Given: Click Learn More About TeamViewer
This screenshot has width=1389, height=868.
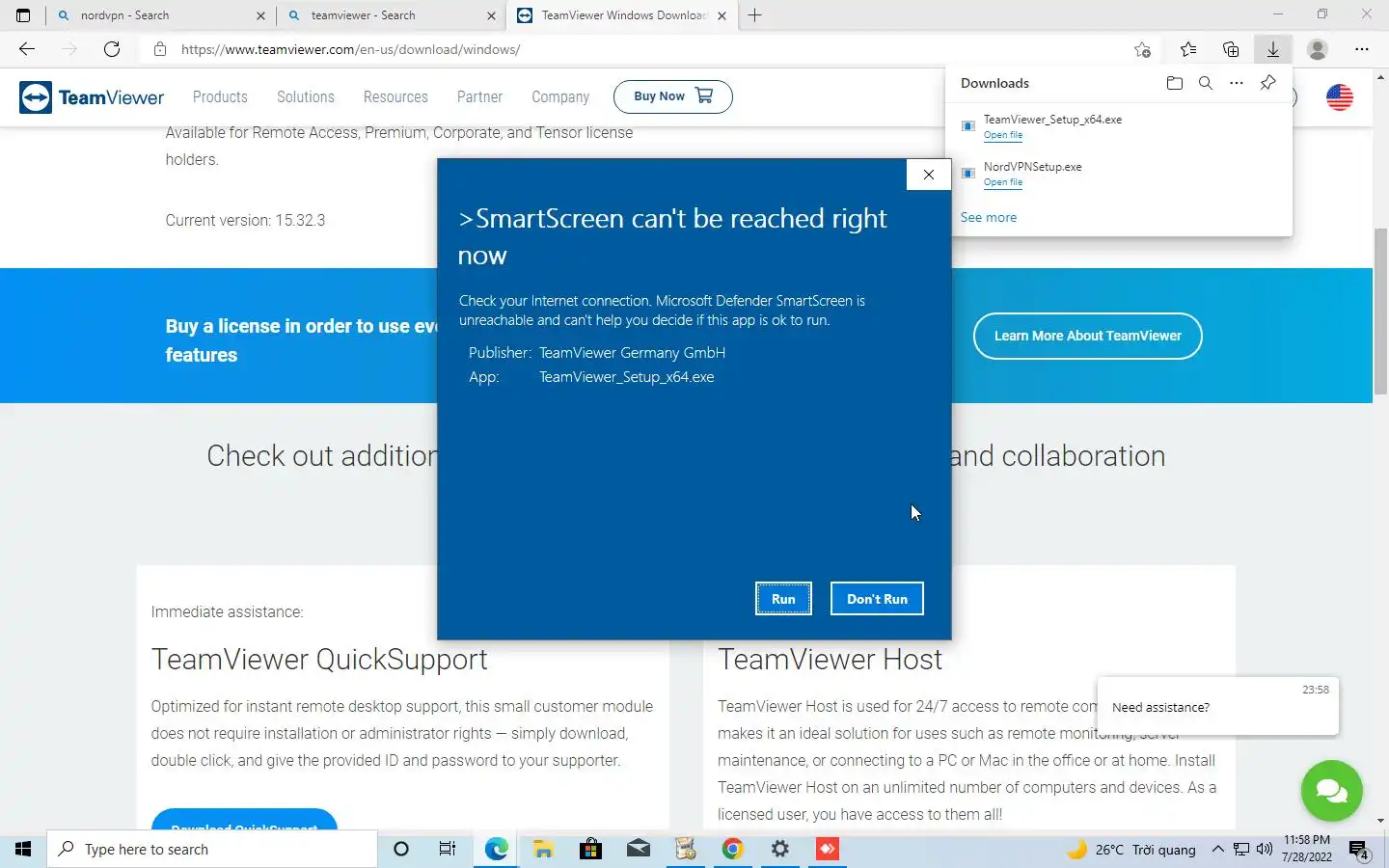Looking at the screenshot, I should [1088, 336].
